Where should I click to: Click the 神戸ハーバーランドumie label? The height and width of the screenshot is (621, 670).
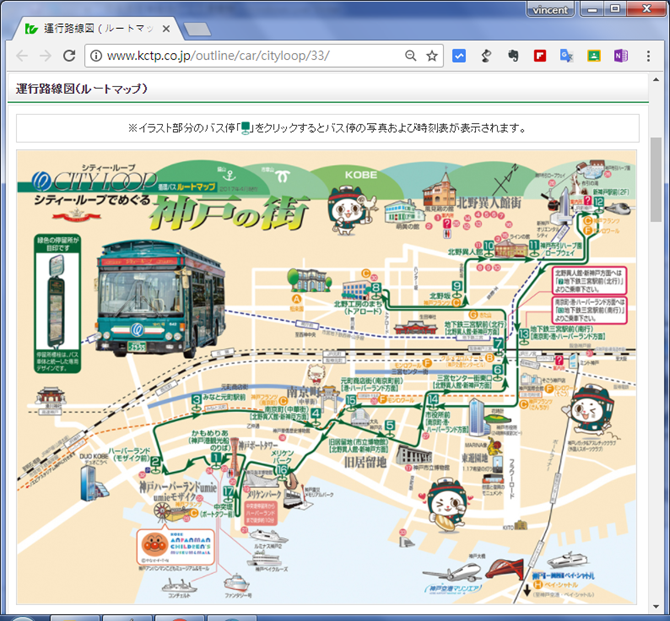pos(178,488)
